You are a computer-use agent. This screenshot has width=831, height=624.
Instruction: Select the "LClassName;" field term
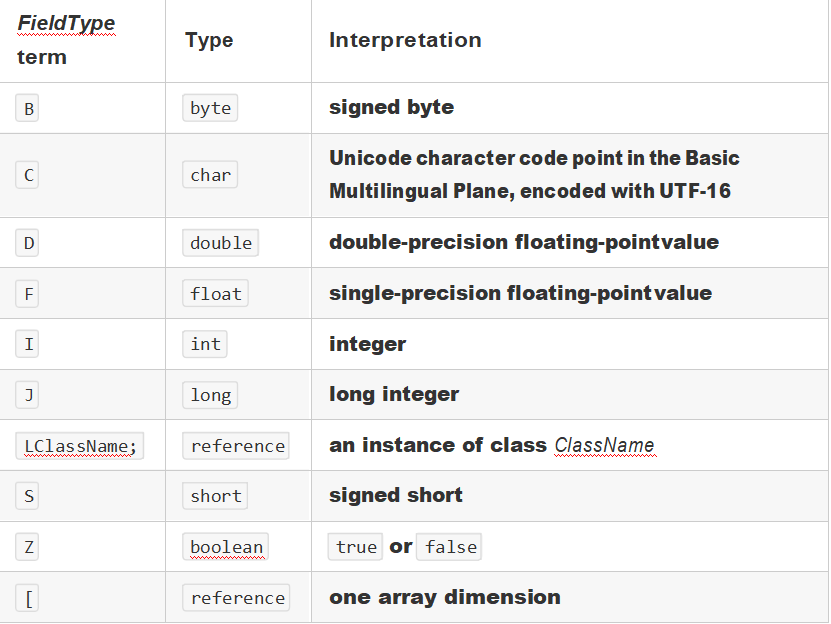coord(79,446)
